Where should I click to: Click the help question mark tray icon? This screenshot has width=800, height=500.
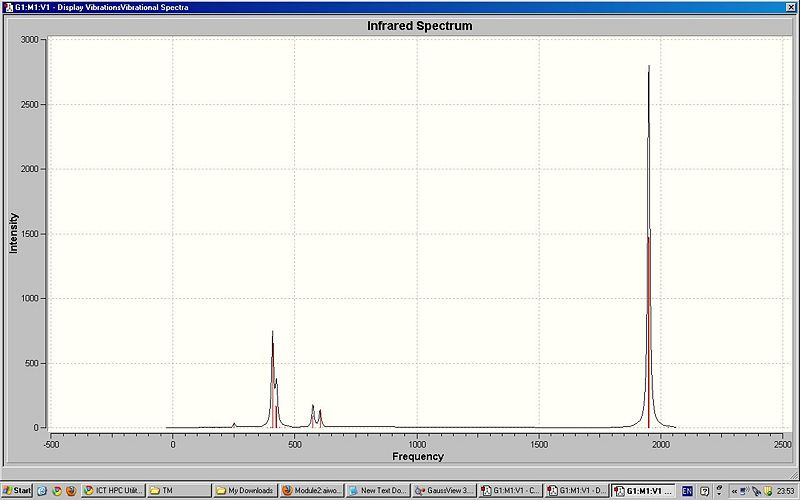coord(705,491)
